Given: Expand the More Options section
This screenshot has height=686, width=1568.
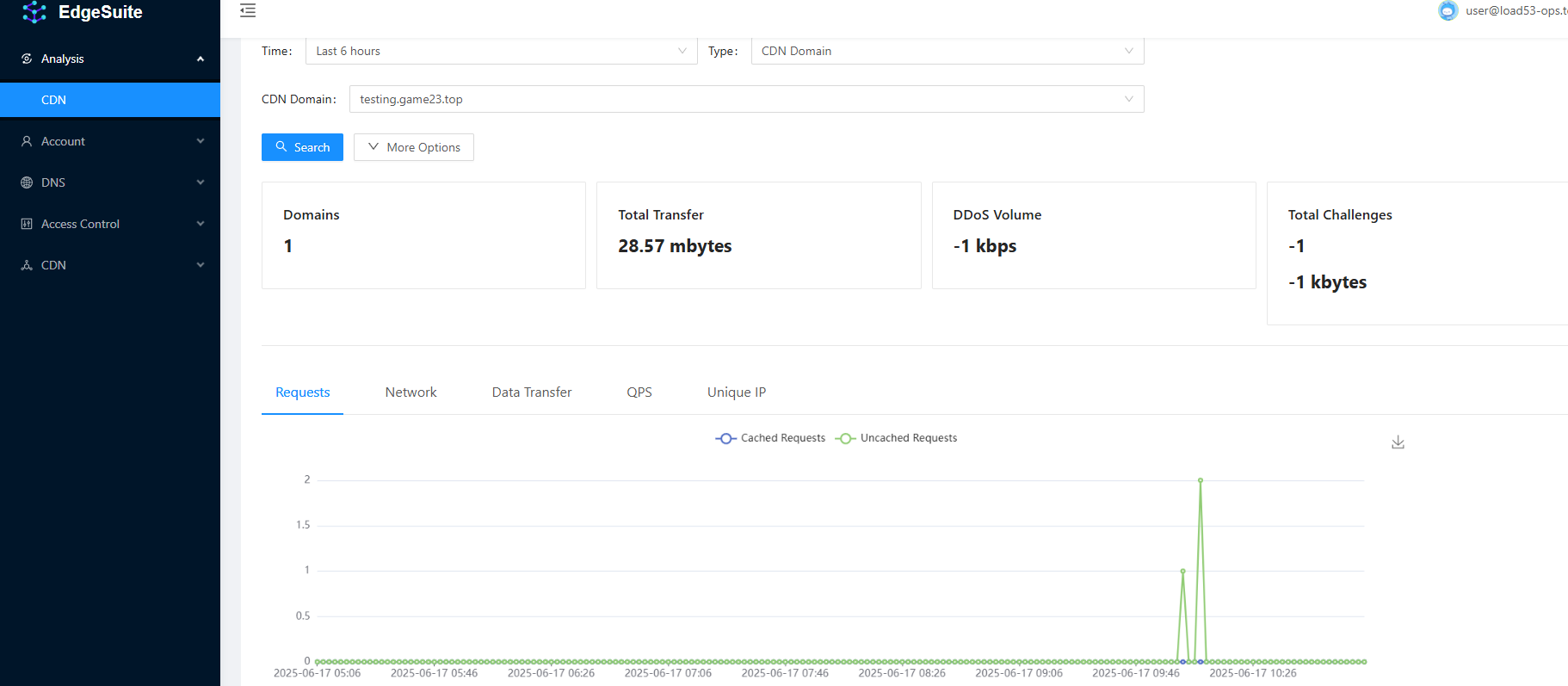Looking at the screenshot, I should [414, 147].
